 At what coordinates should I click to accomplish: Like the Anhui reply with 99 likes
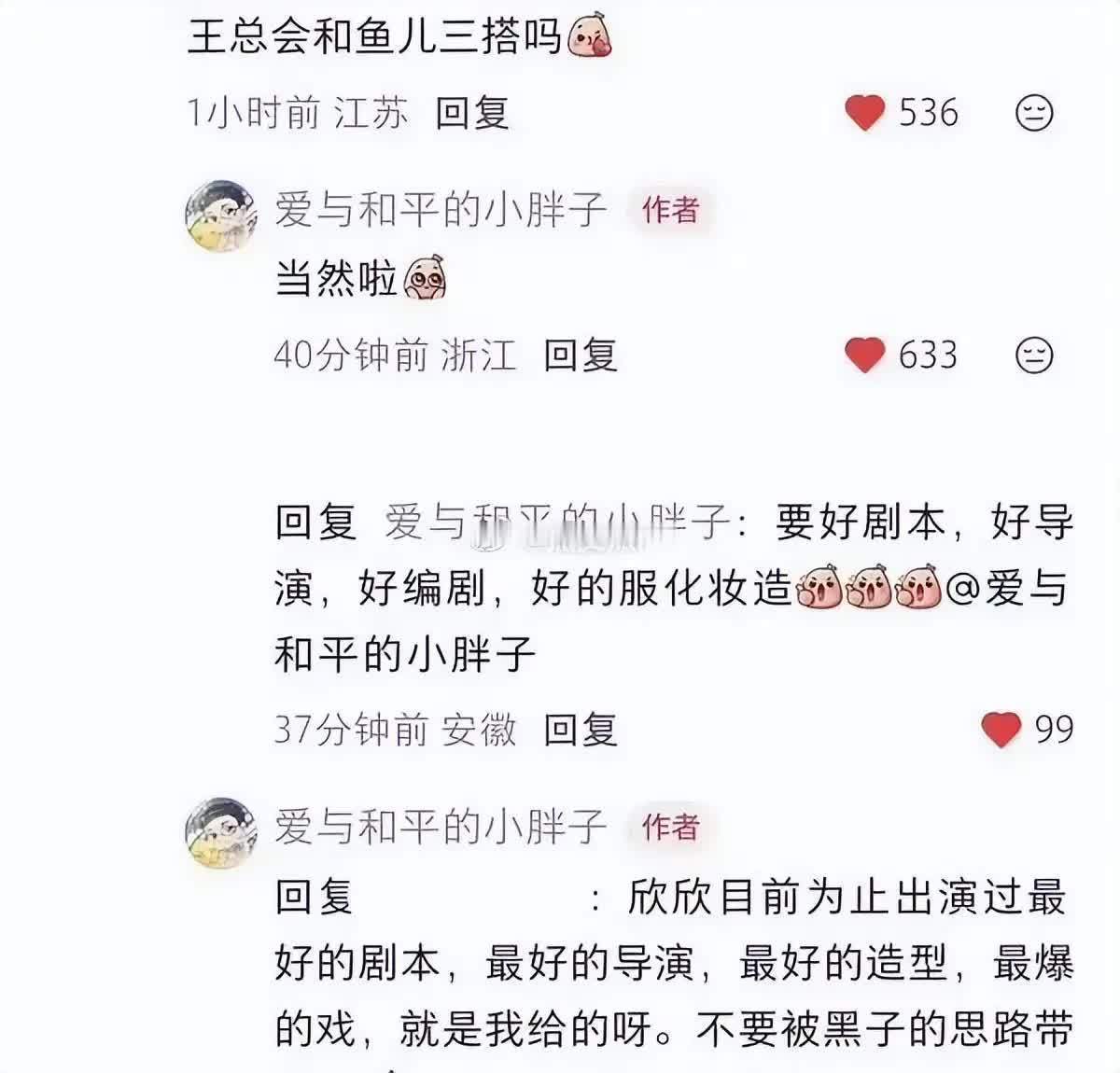click(x=1001, y=729)
